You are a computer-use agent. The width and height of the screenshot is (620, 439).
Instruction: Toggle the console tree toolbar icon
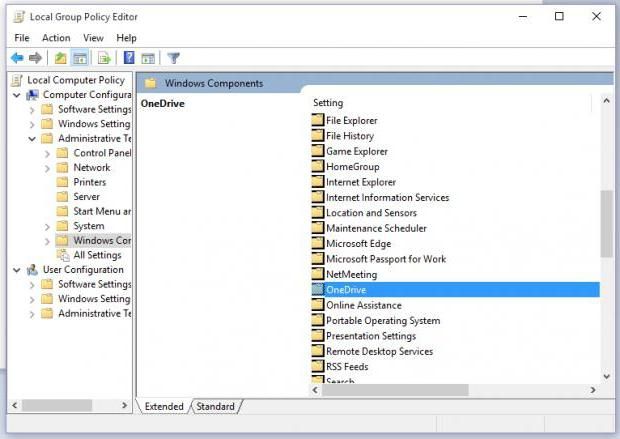tap(80, 58)
